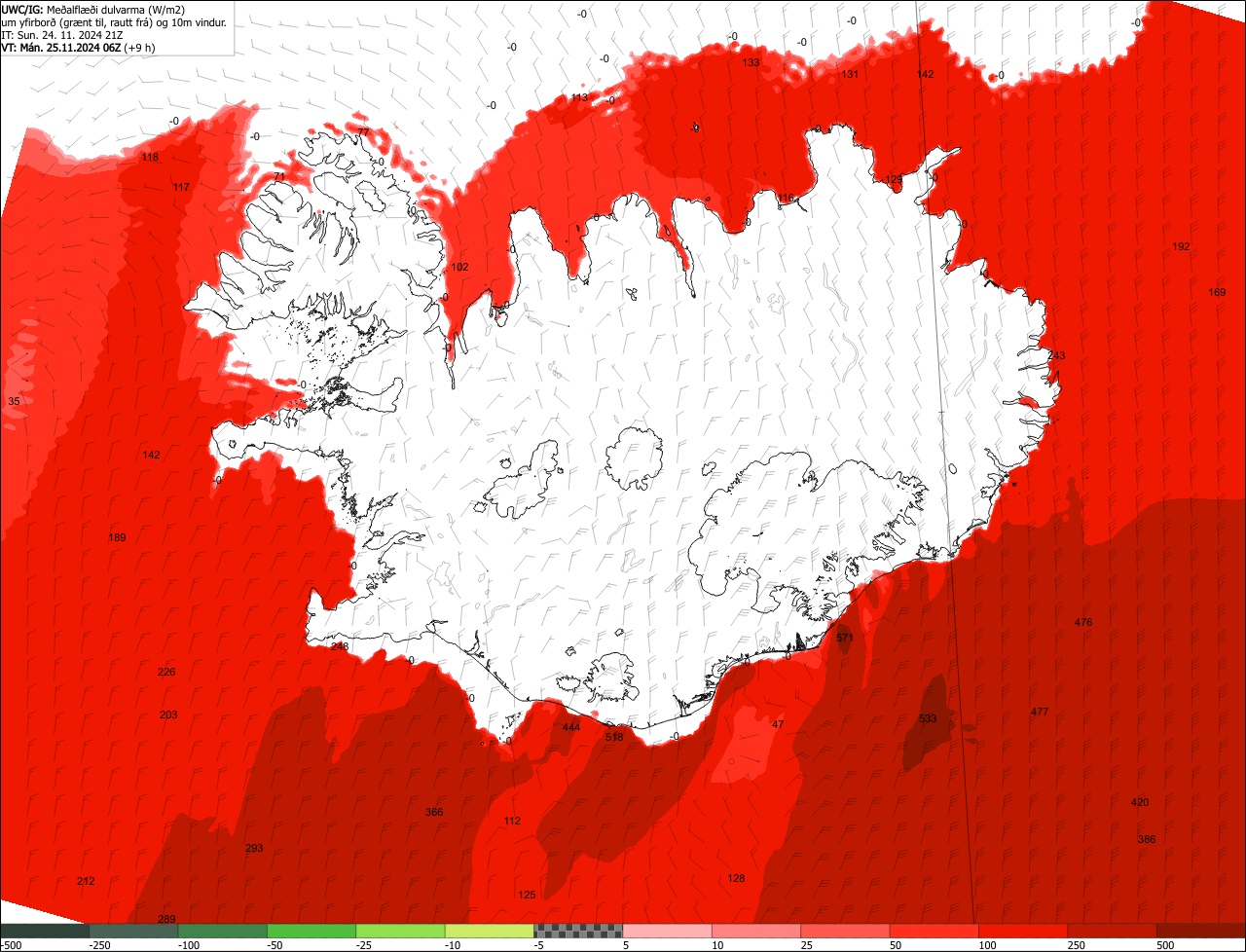Click the 133 value north of Iceland
The image size is (1246, 952).
click(x=751, y=62)
